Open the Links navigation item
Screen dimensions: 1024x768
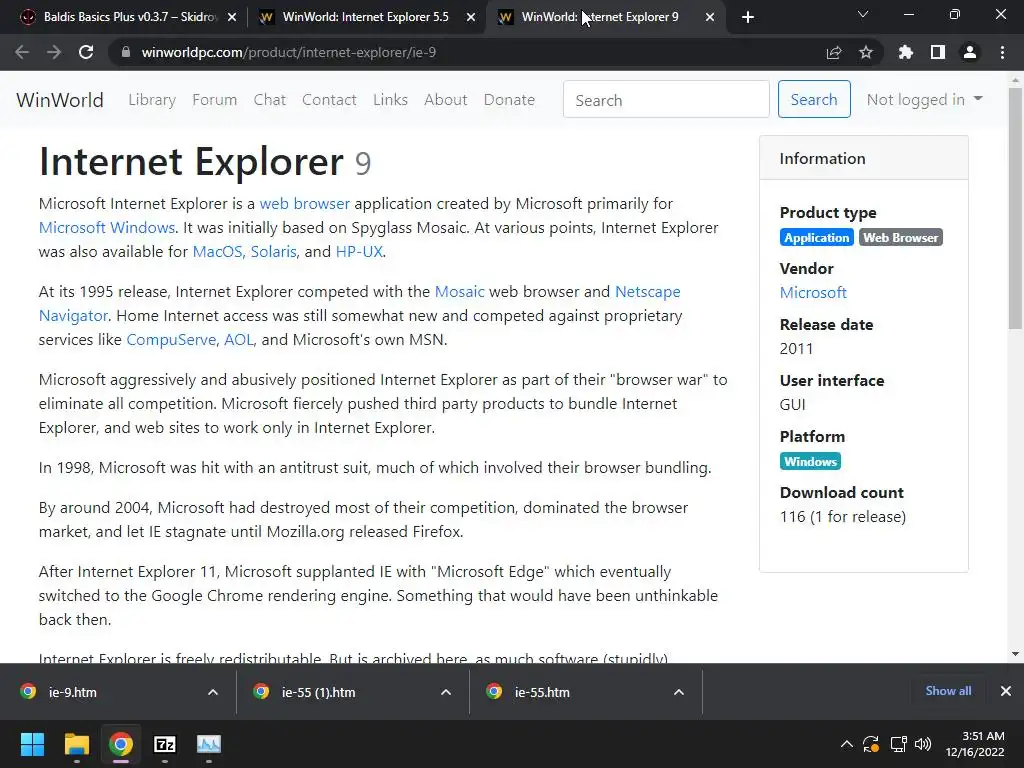point(391,100)
